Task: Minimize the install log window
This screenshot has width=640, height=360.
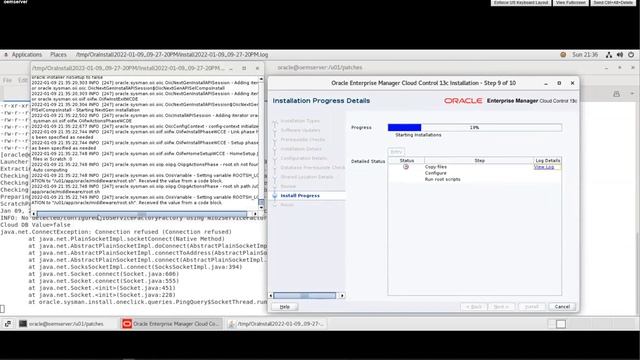Action: coord(231,68)
